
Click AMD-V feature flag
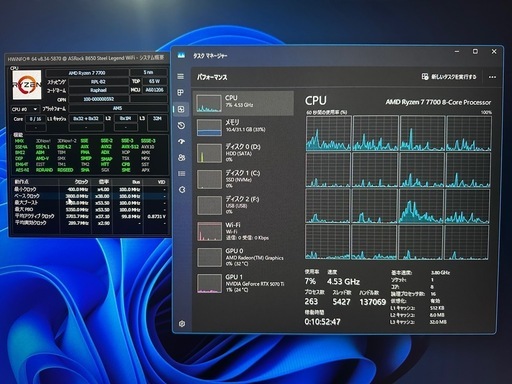point(42,158)
